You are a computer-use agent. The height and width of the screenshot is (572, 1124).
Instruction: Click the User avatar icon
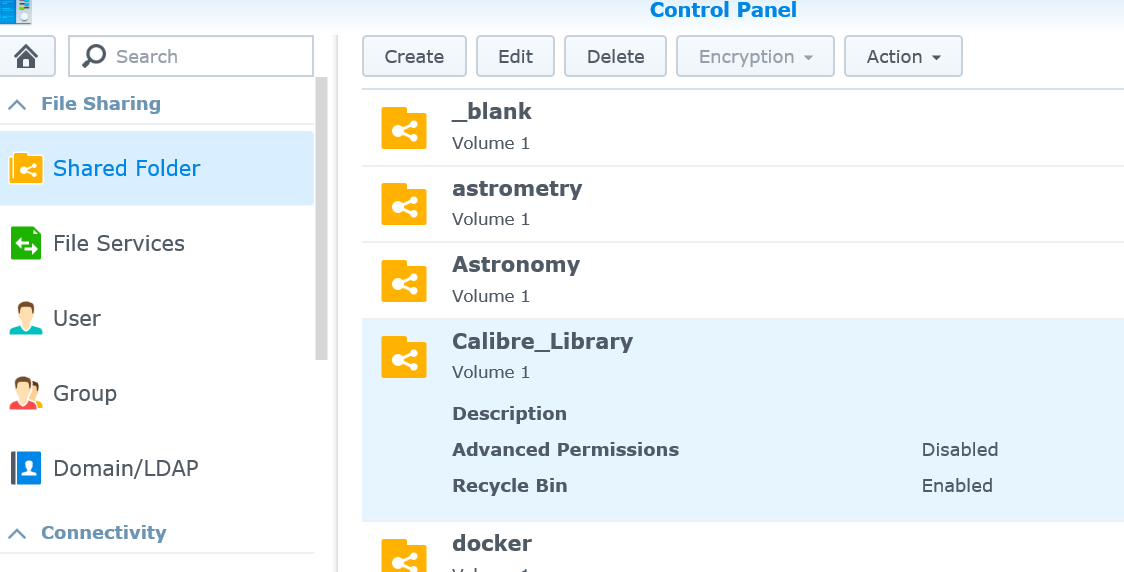[26, 318]
